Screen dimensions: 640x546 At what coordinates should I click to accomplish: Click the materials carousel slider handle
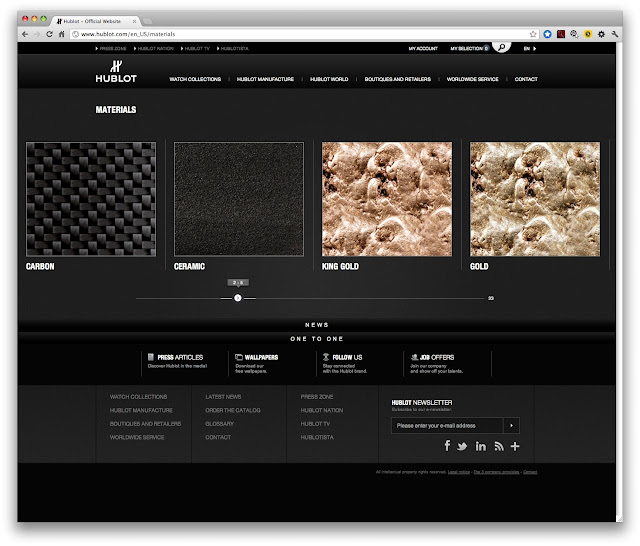click(x=238, y=298)
